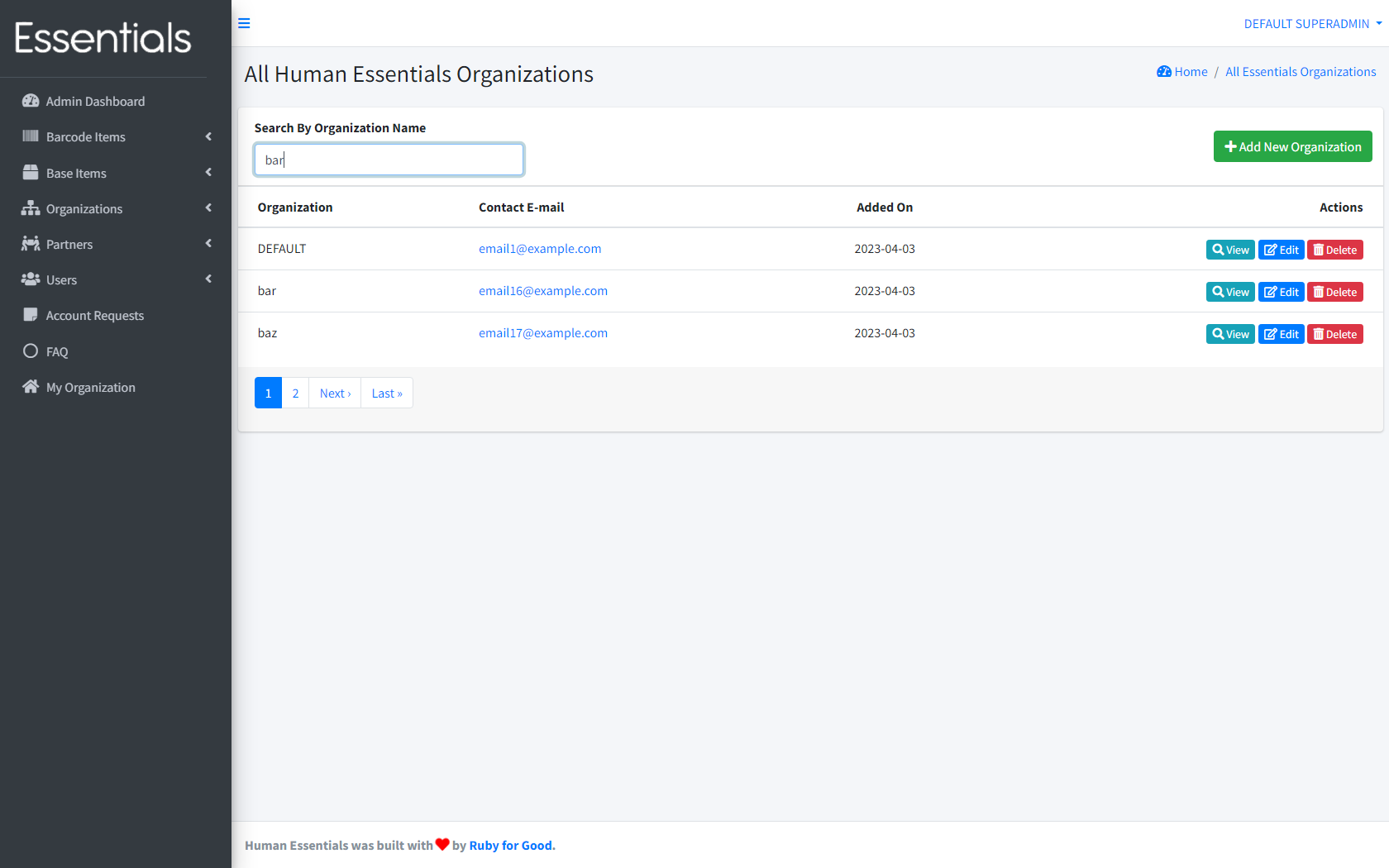Delete the baz organization

pos(1334,334)
